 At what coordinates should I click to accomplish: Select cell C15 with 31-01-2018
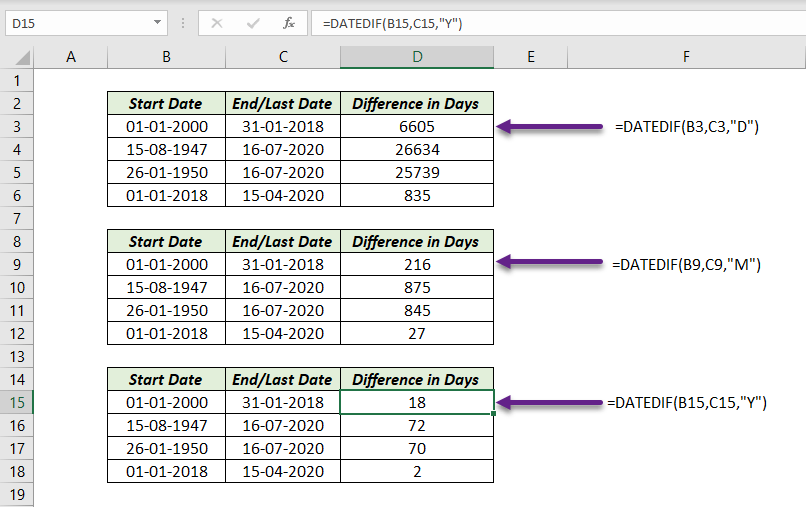coord(283,402)
